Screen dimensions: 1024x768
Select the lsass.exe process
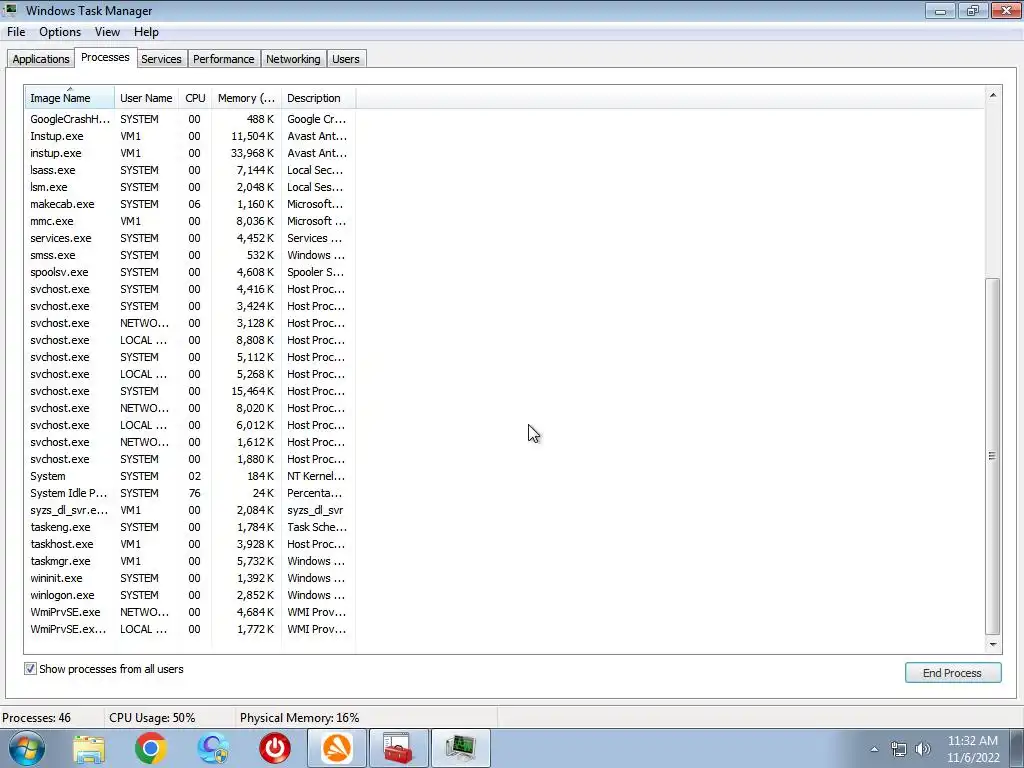click(x=190, y=170)
